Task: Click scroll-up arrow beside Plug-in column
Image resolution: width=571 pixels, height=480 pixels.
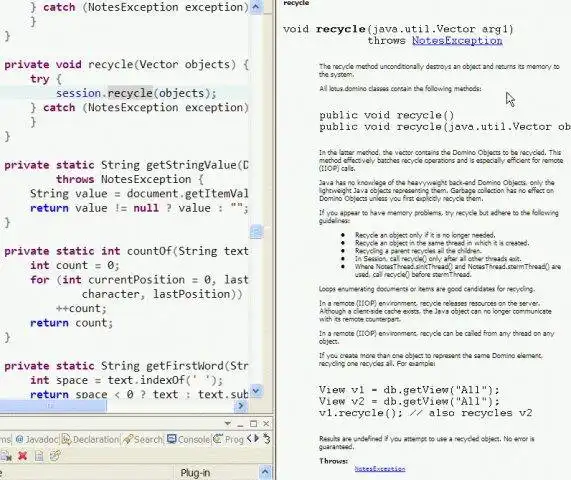Action: pyautogui.click(x=265, y=473)
